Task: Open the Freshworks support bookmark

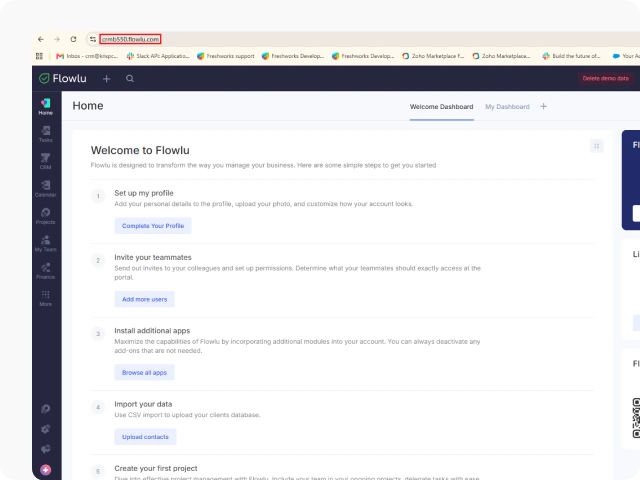Action: point(226,56)
